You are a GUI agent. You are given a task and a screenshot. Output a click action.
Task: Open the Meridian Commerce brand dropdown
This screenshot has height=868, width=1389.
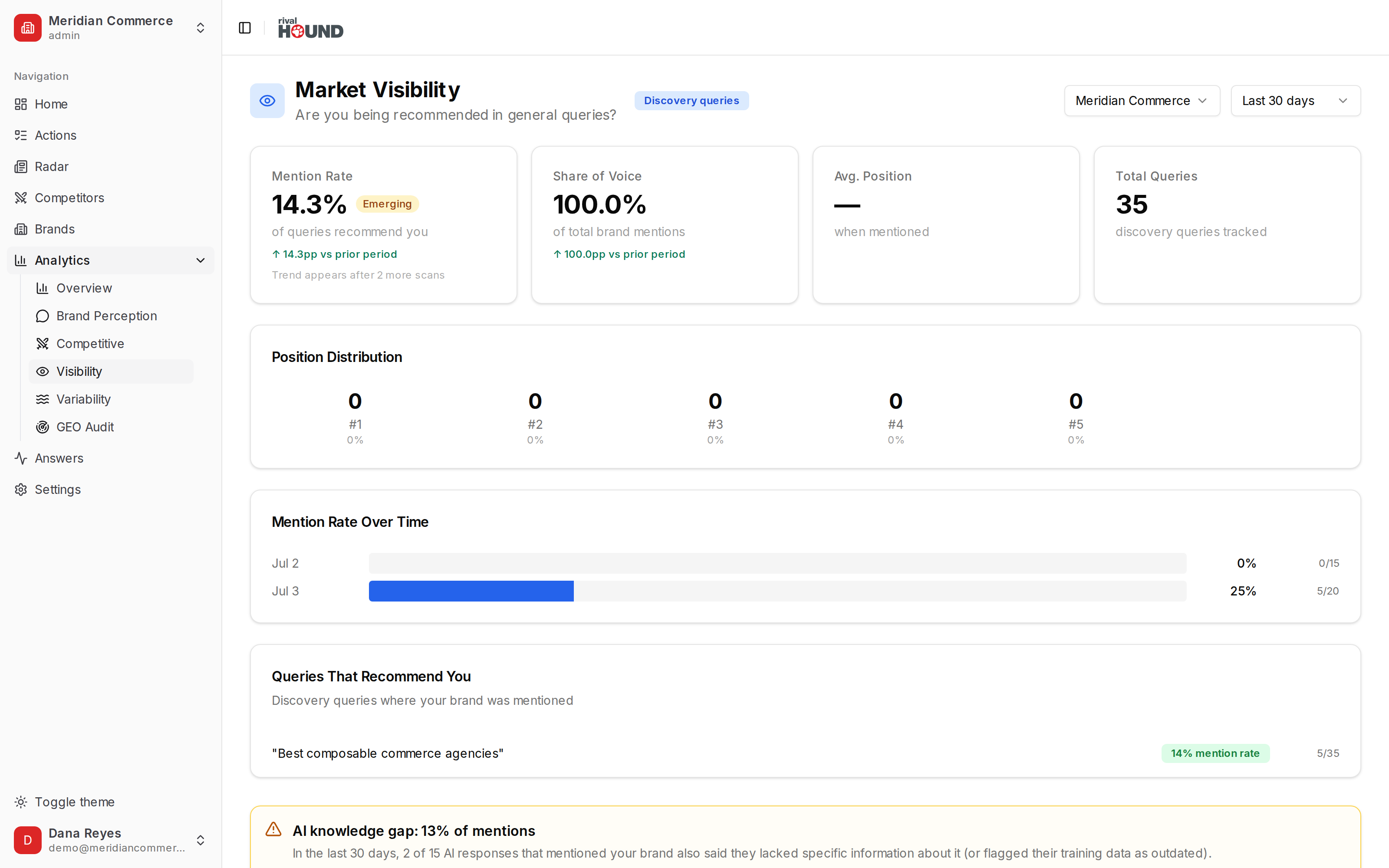point(1142,101)
